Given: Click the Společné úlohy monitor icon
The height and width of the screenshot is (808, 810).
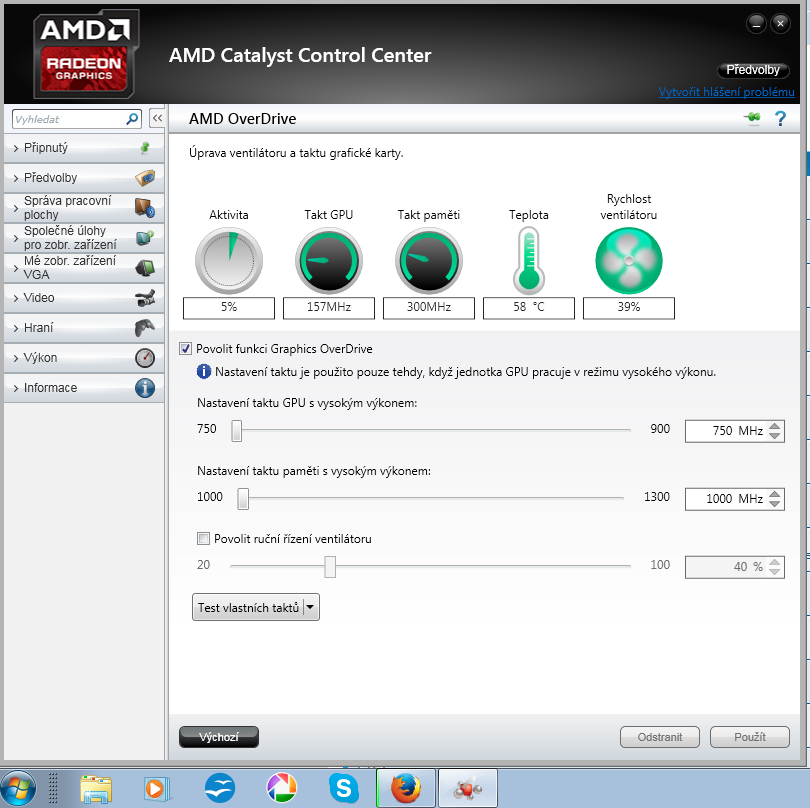Looking at the screenshot, I should tap(145, 238).
